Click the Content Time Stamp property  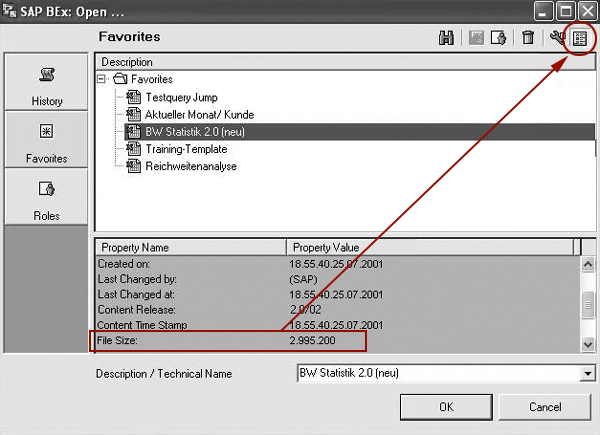click(142, 325)
